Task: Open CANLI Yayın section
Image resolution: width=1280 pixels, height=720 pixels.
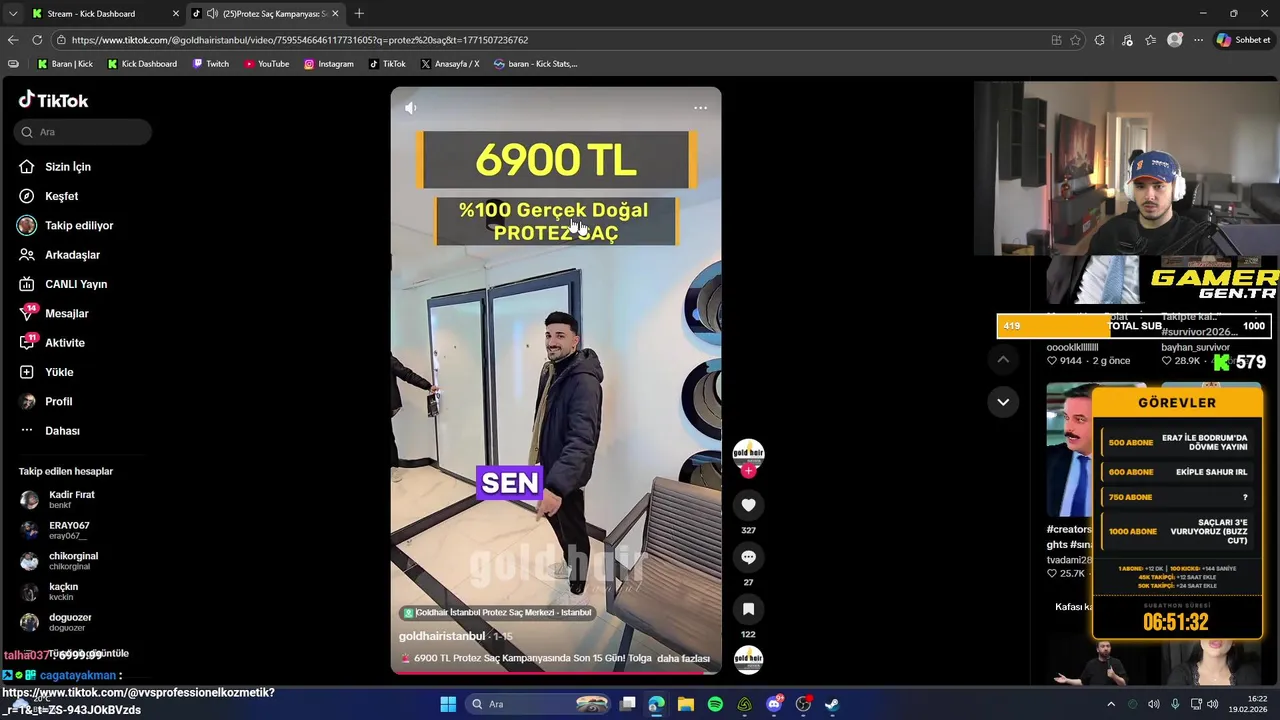Action: click(75, 284)
